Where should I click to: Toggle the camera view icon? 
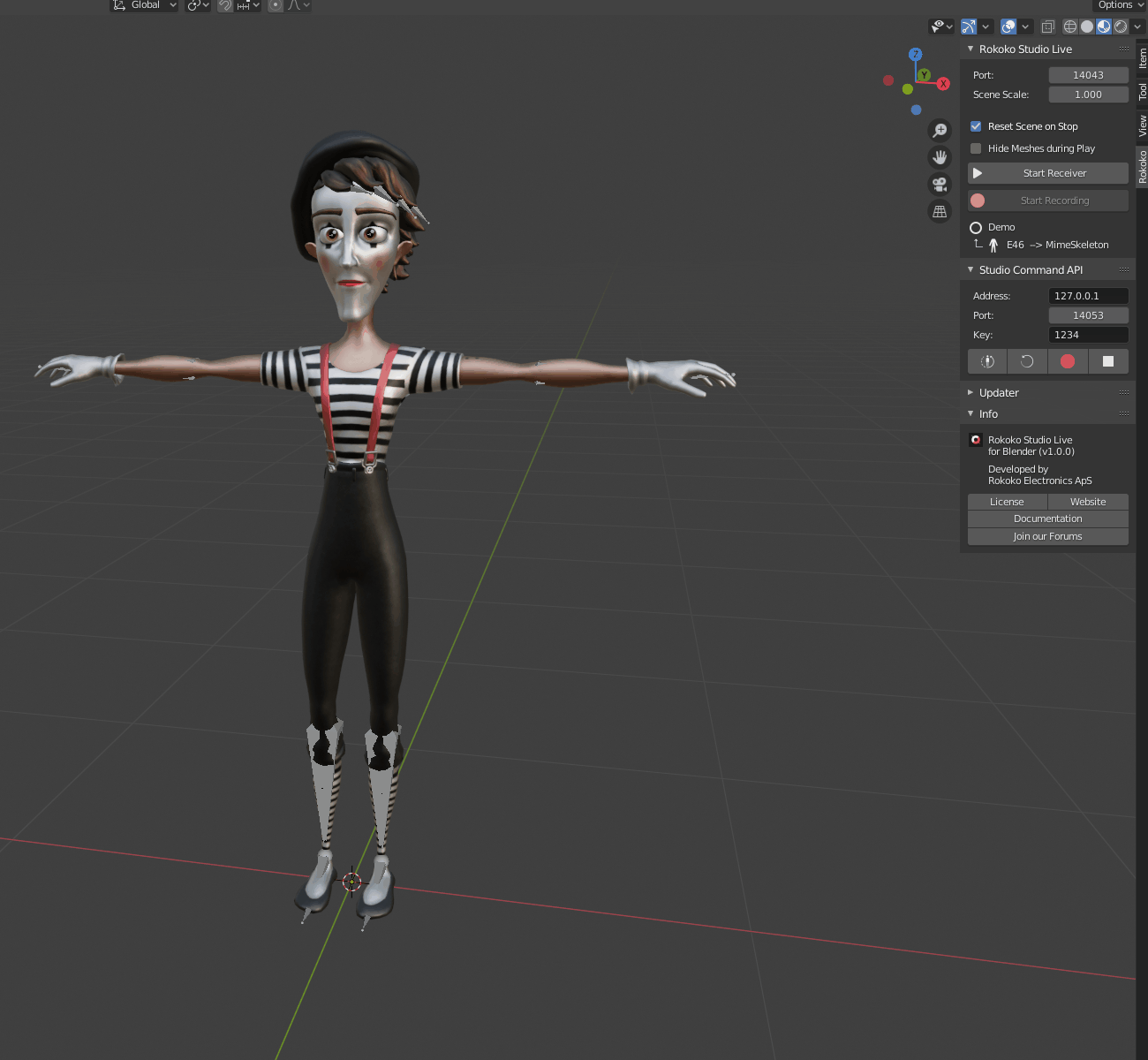point(940,185)
